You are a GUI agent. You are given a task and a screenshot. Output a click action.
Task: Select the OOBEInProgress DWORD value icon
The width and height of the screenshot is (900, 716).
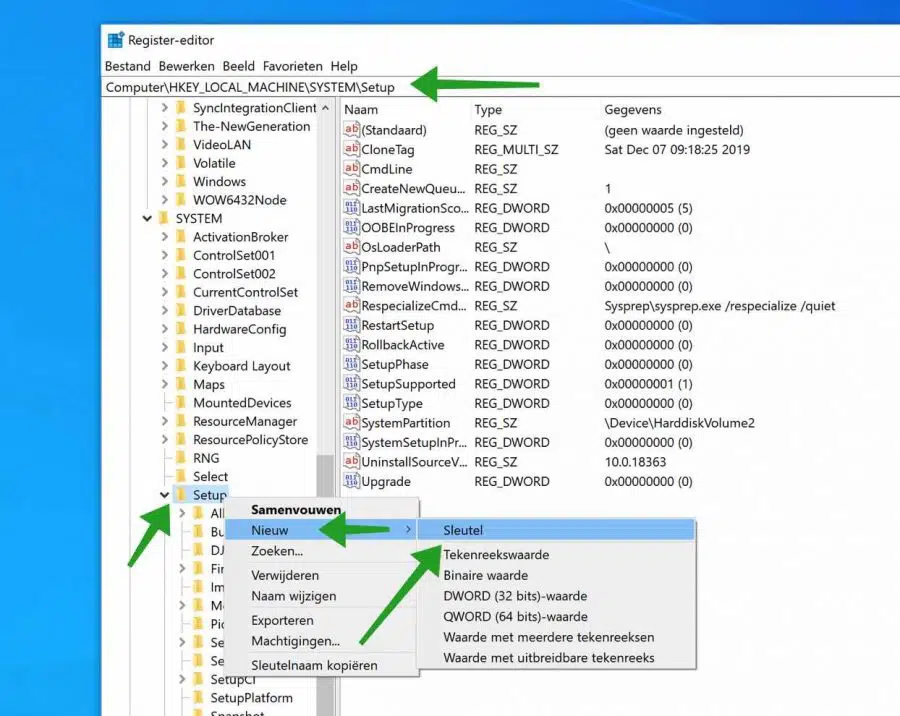[x=351, y=227]
